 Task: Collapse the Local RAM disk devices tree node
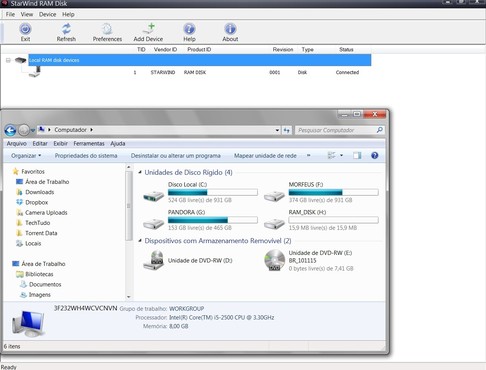[x=8, y=60]
